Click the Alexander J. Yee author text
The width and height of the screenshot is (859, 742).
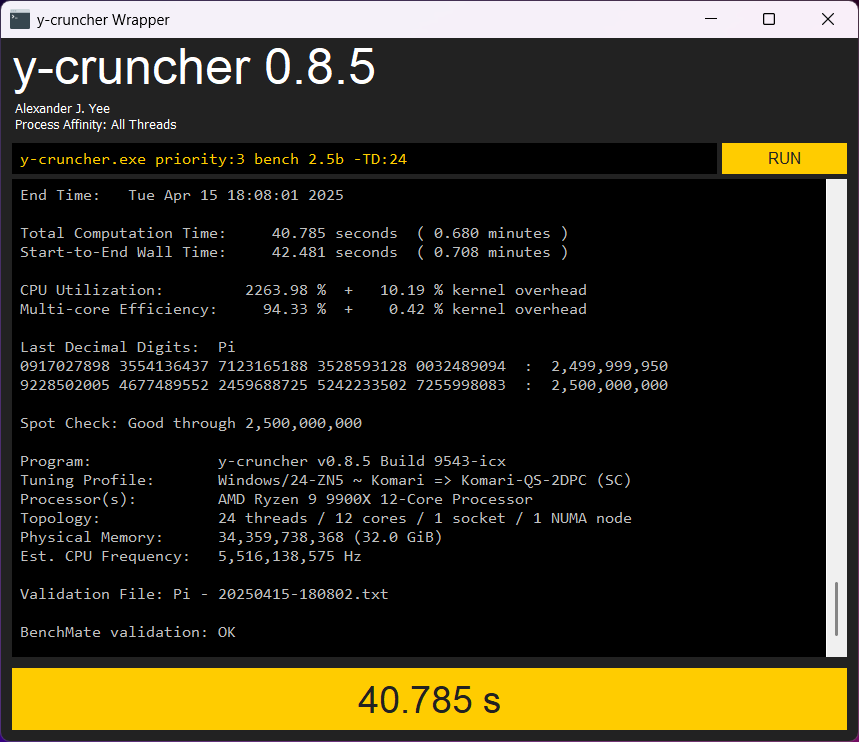pyautogui.click(x=62, y=109)
